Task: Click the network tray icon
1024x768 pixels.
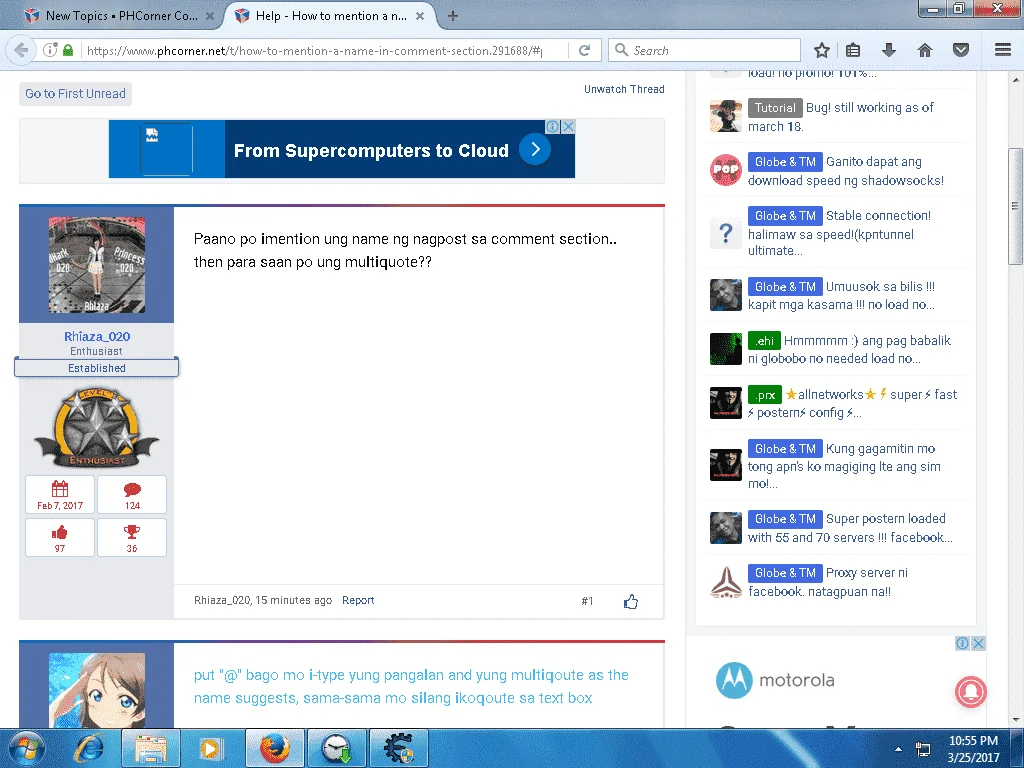Action: click(x=923, y=749)
